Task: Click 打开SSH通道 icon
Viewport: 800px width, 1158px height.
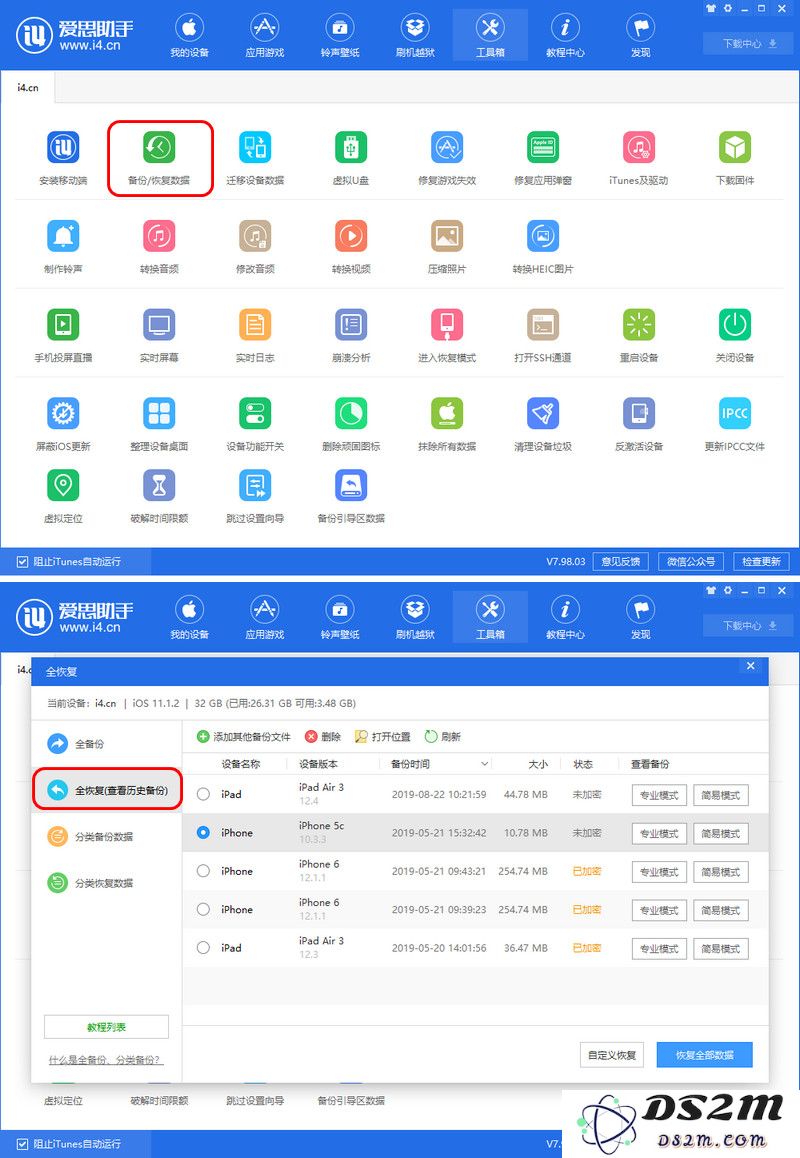Action: click(543, 325)
